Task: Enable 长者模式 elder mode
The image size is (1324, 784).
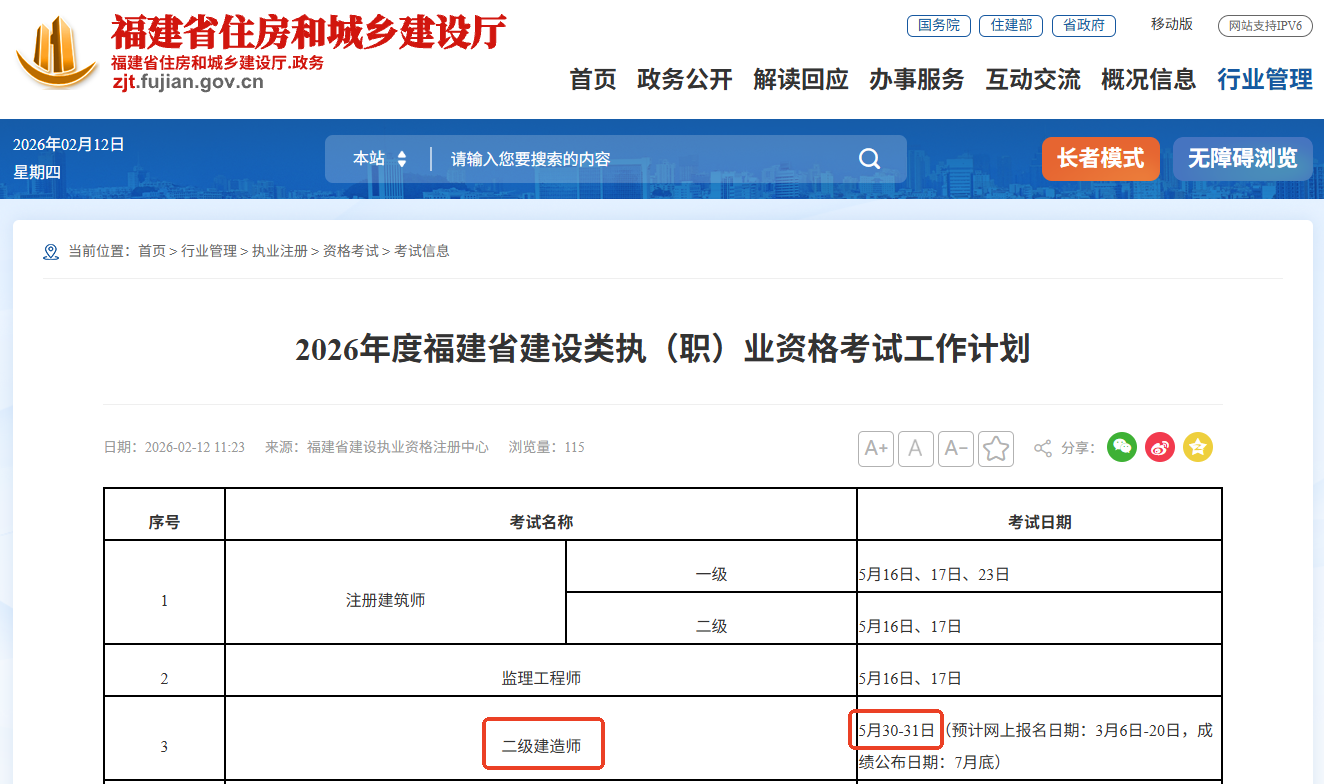Action: pyautogui.click(x=1100, y=158)
